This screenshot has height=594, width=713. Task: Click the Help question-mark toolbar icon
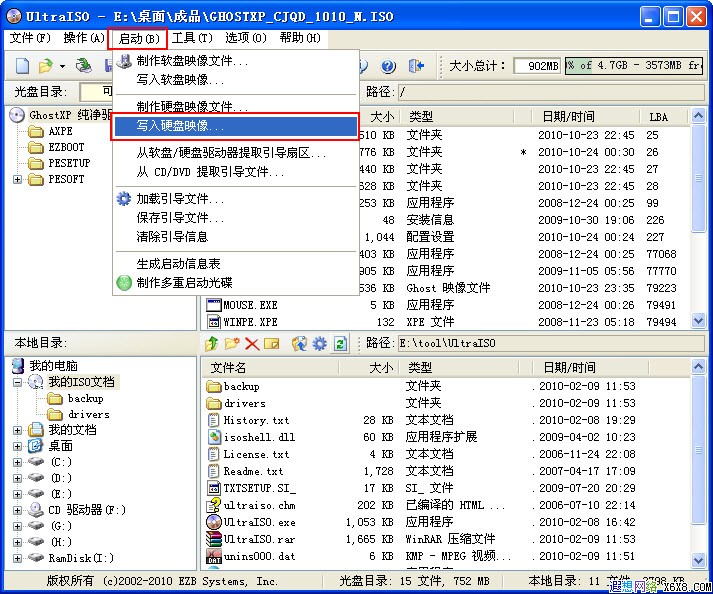[x=388, y=66]
